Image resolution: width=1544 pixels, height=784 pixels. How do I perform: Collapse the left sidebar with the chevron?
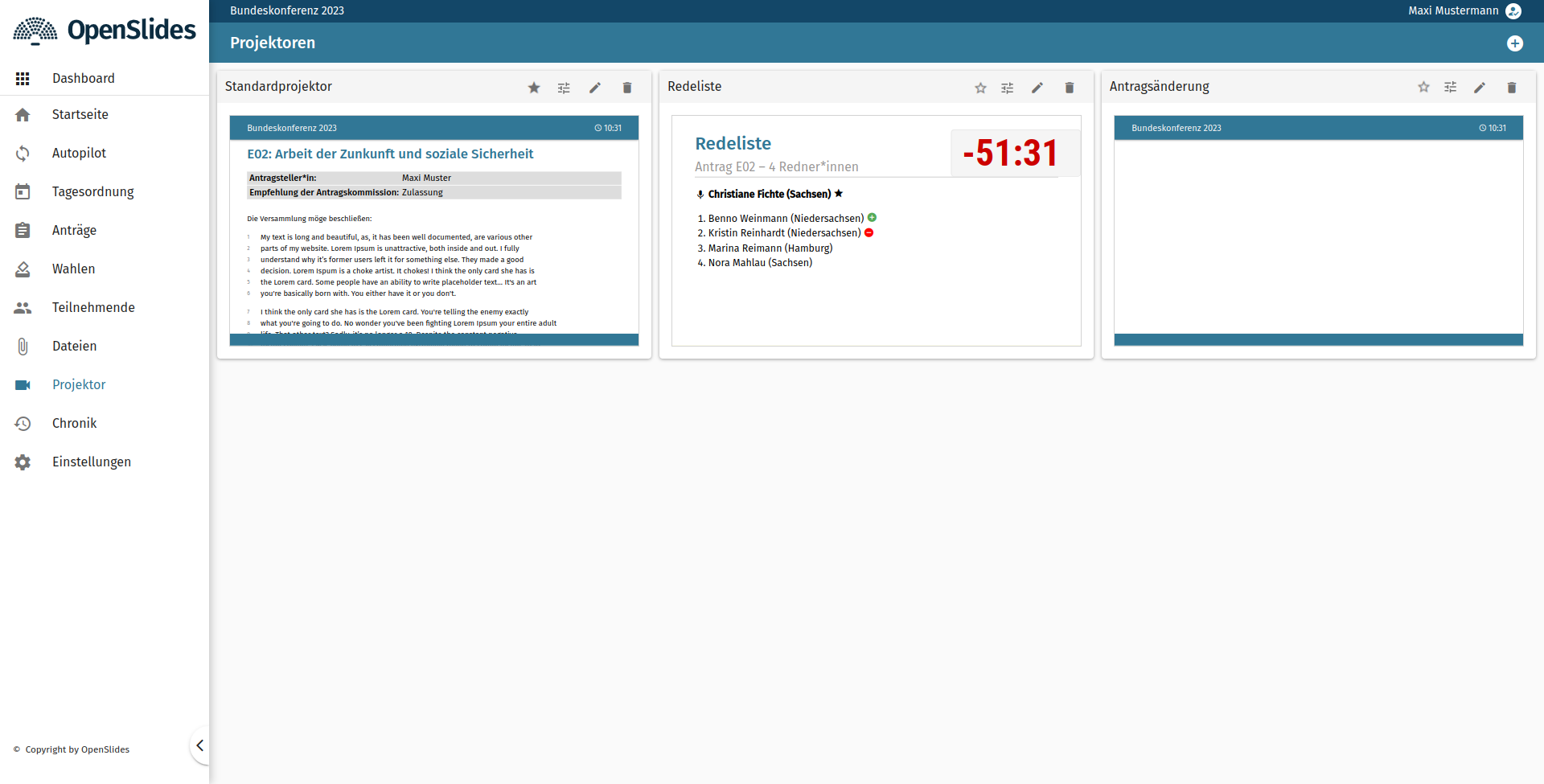click(x=199, y=745)
